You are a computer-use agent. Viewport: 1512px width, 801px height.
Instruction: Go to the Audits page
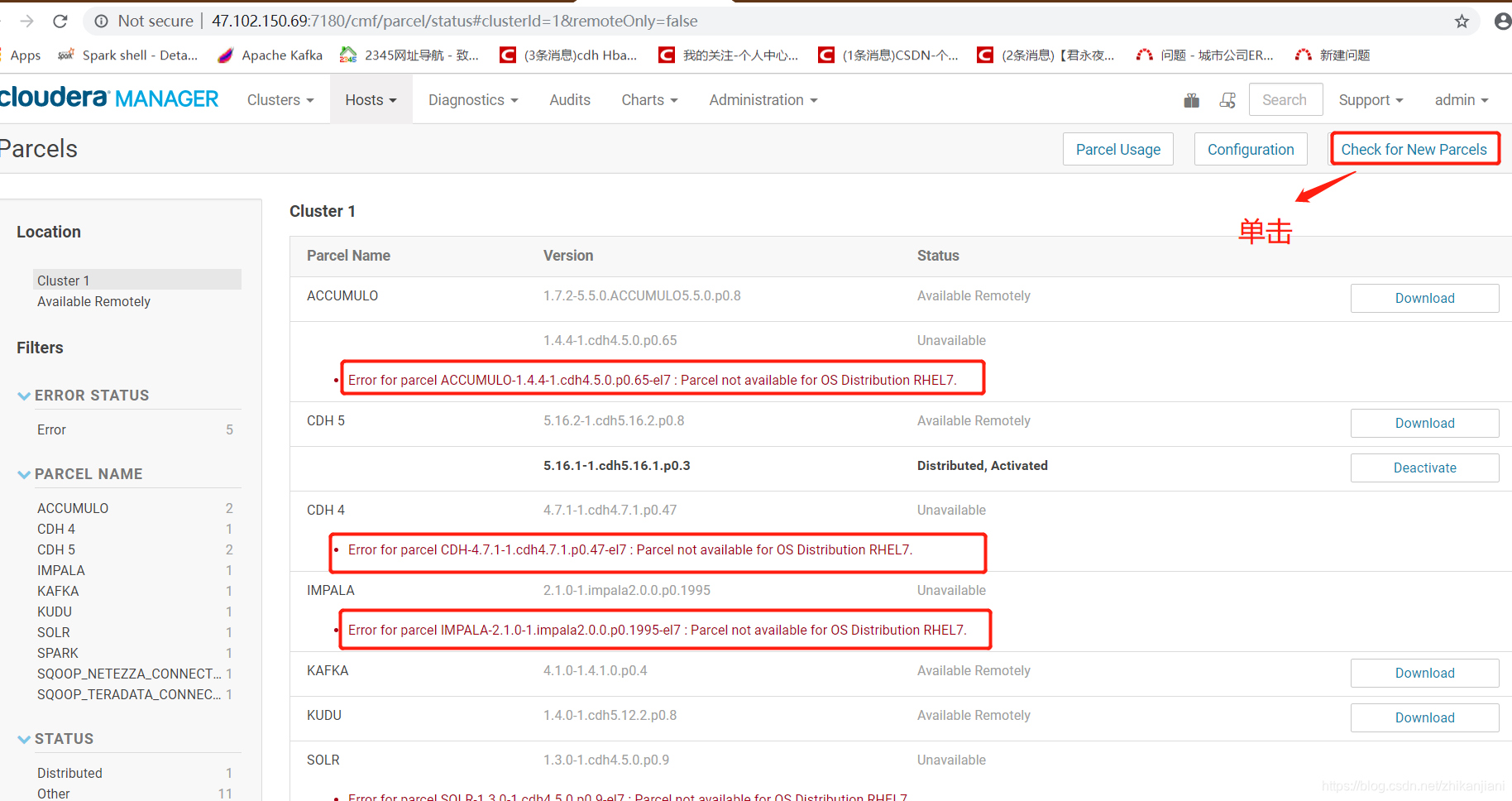coord(570,100)
